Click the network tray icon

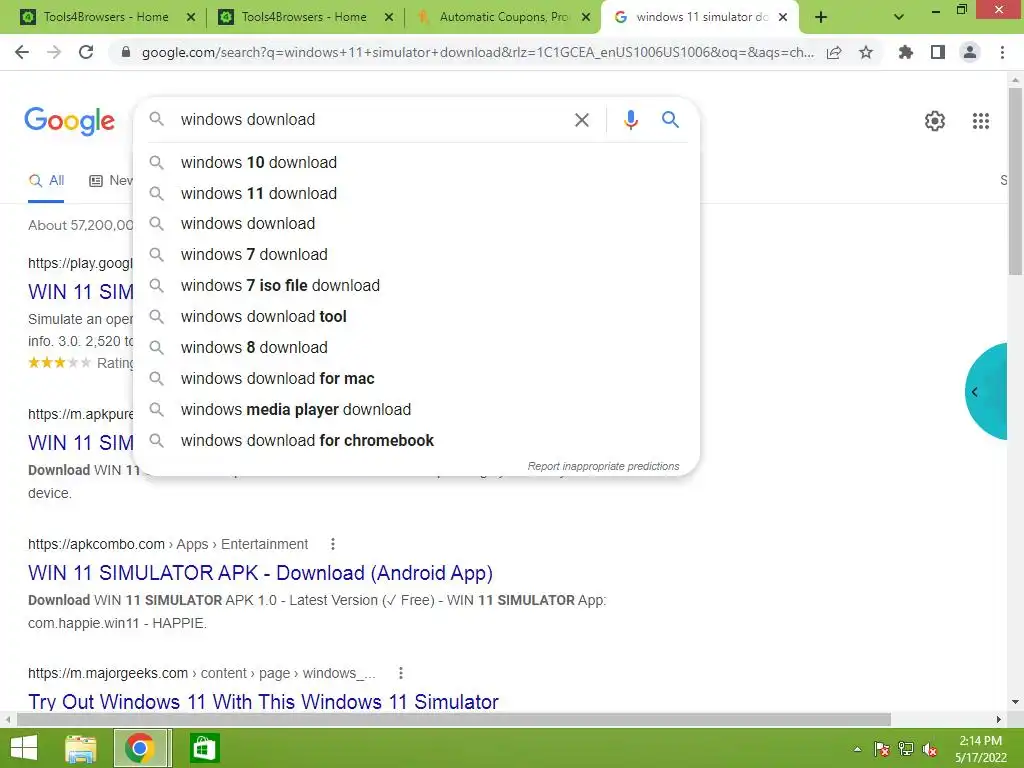point(906,749)
